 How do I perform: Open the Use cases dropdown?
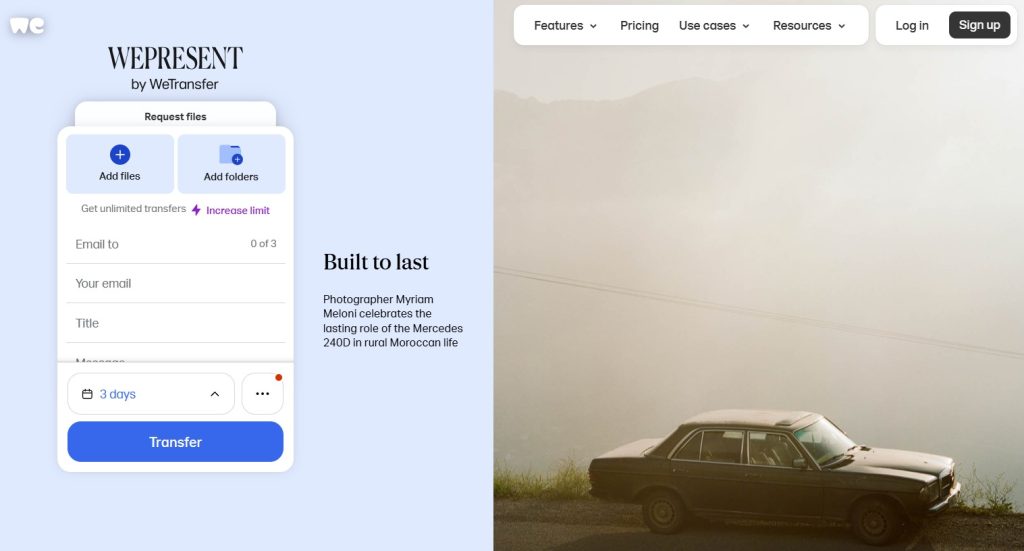714,25
